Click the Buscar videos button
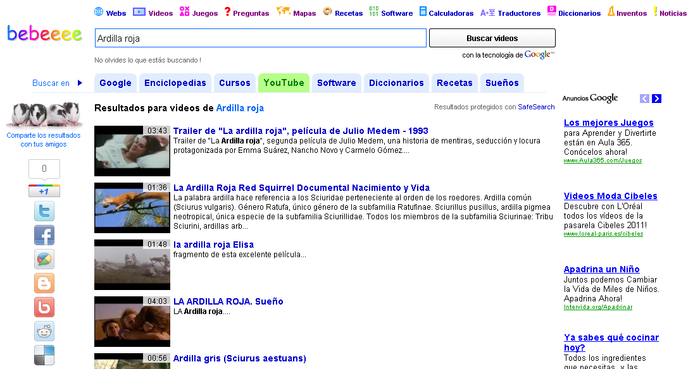Screen dimensions: 700x369 pos(492,38)
